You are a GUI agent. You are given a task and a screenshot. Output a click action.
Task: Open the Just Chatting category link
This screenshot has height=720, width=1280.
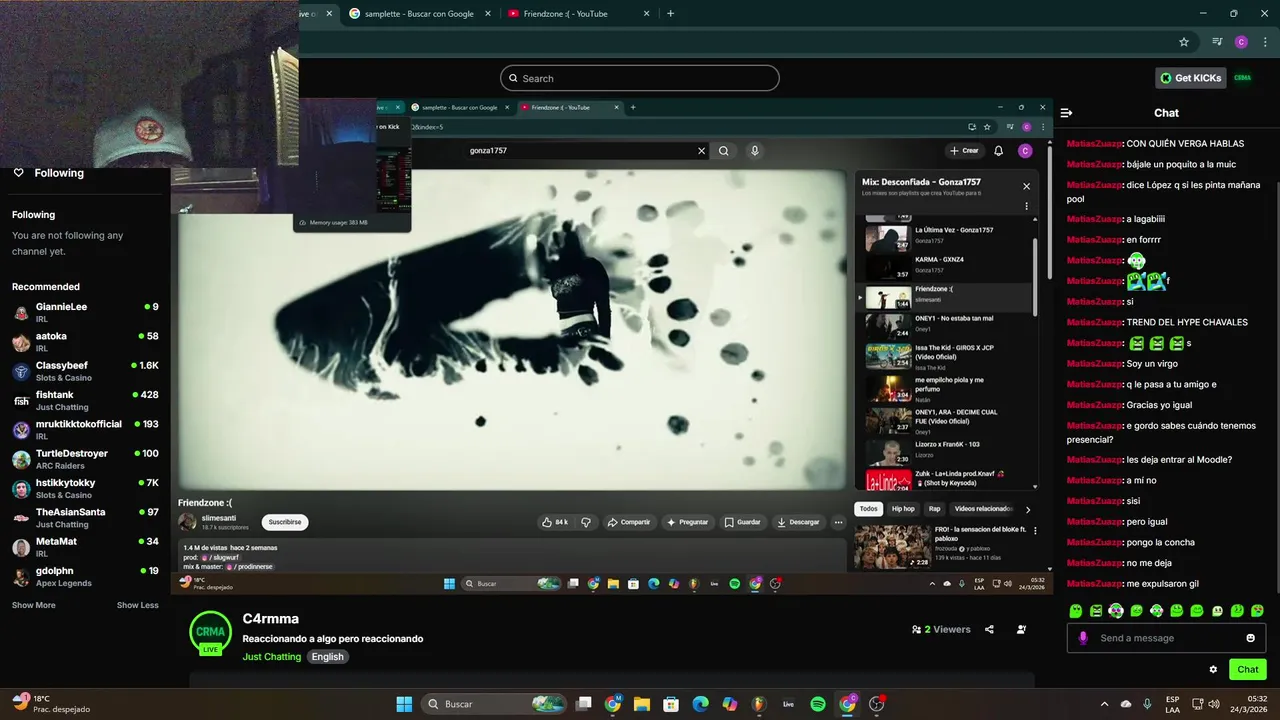[270, 657]
